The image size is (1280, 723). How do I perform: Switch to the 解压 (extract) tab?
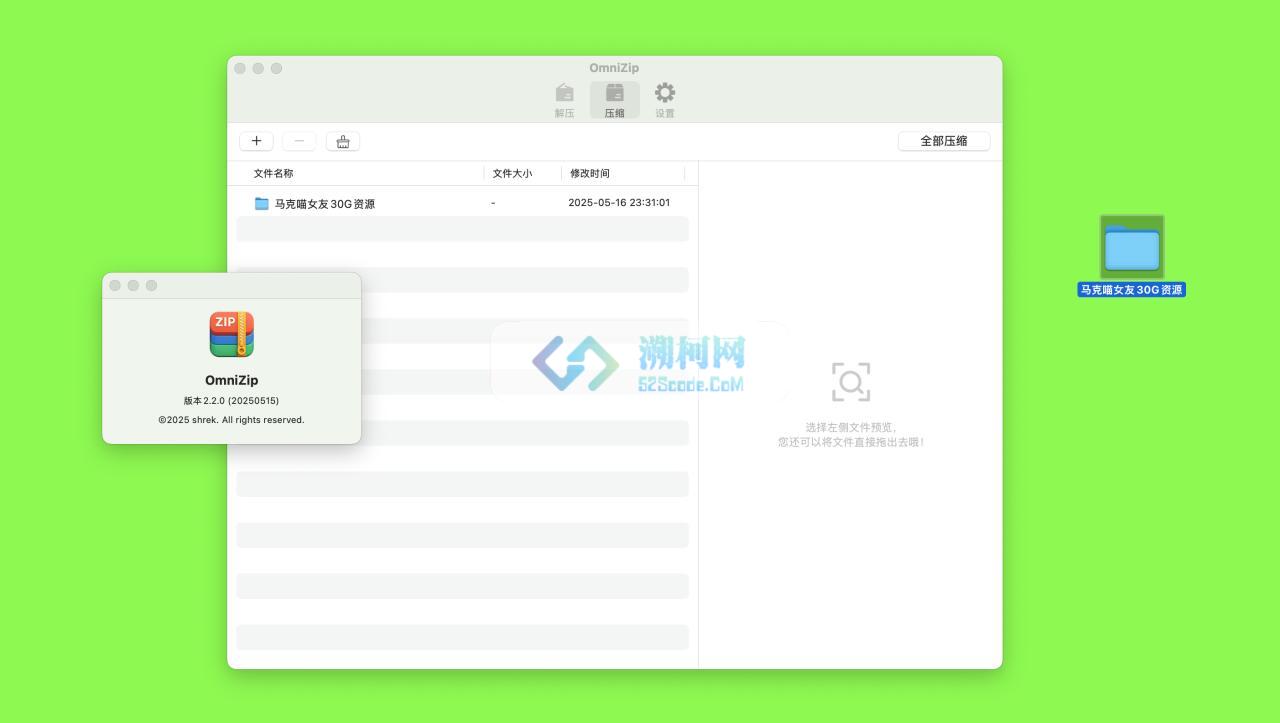(x=564, y=100)
